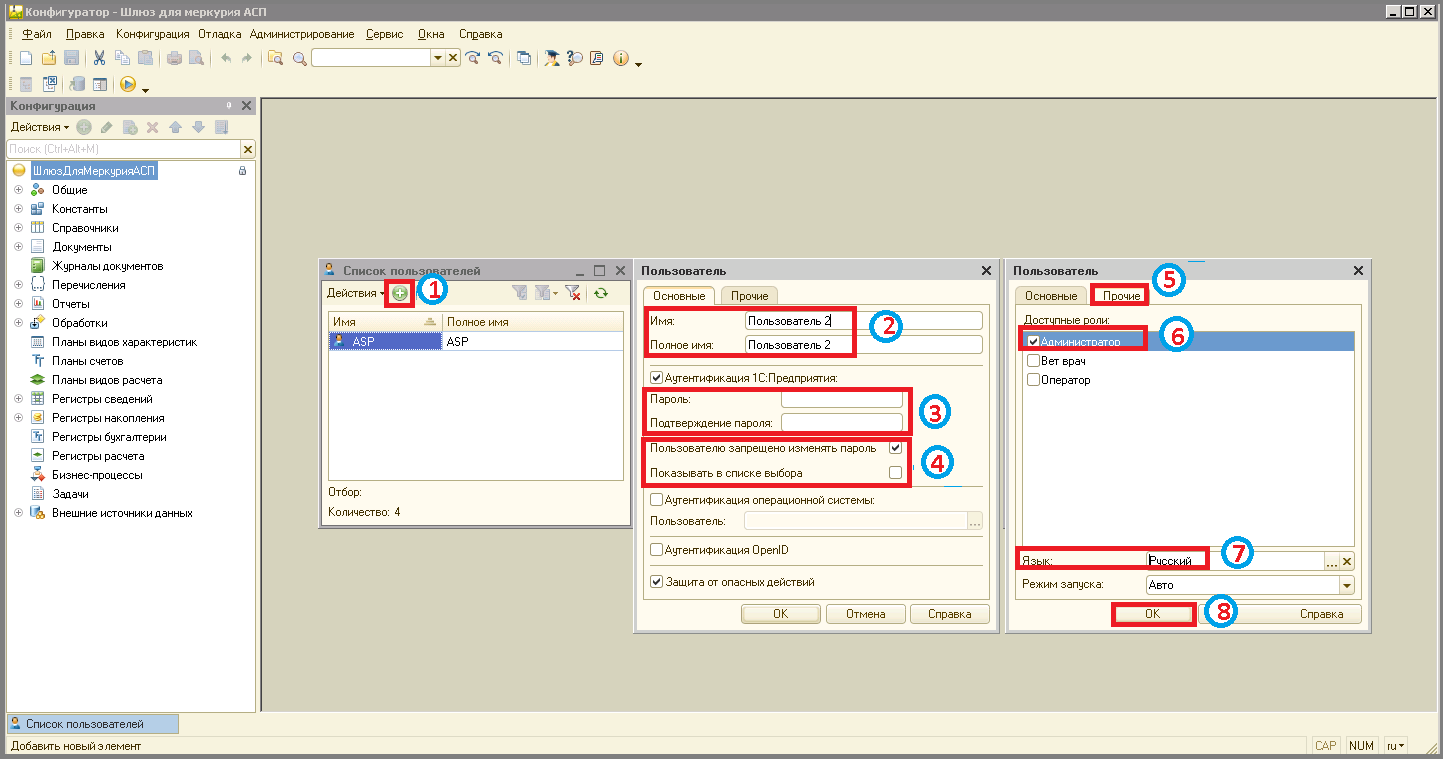The height and width of the screenshot is (759, 1443).
Task: Expand the Регистры сведений tree node
Action: click(x=18, y=399)
